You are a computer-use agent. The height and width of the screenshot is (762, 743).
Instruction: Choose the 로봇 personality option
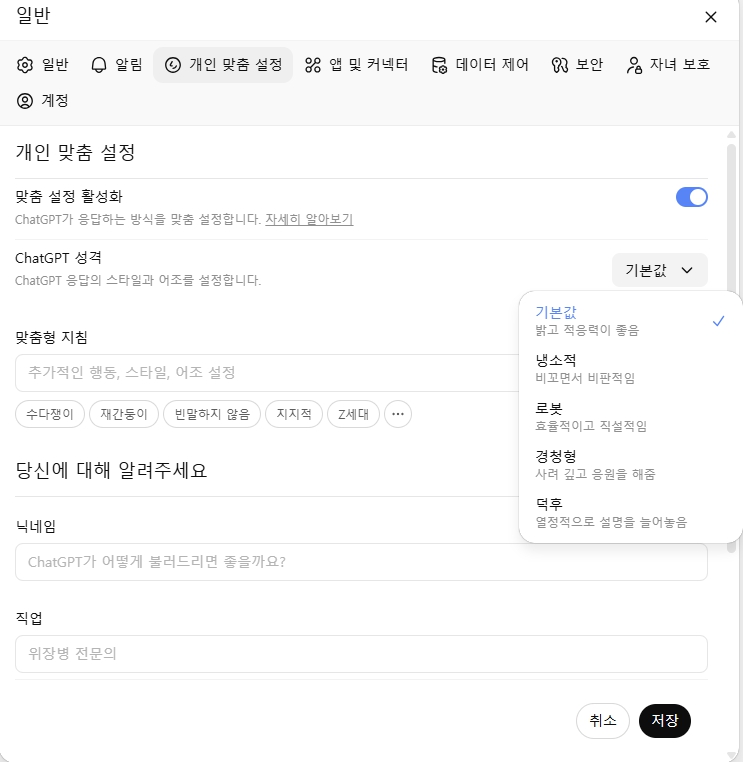(x=590, y=416)
